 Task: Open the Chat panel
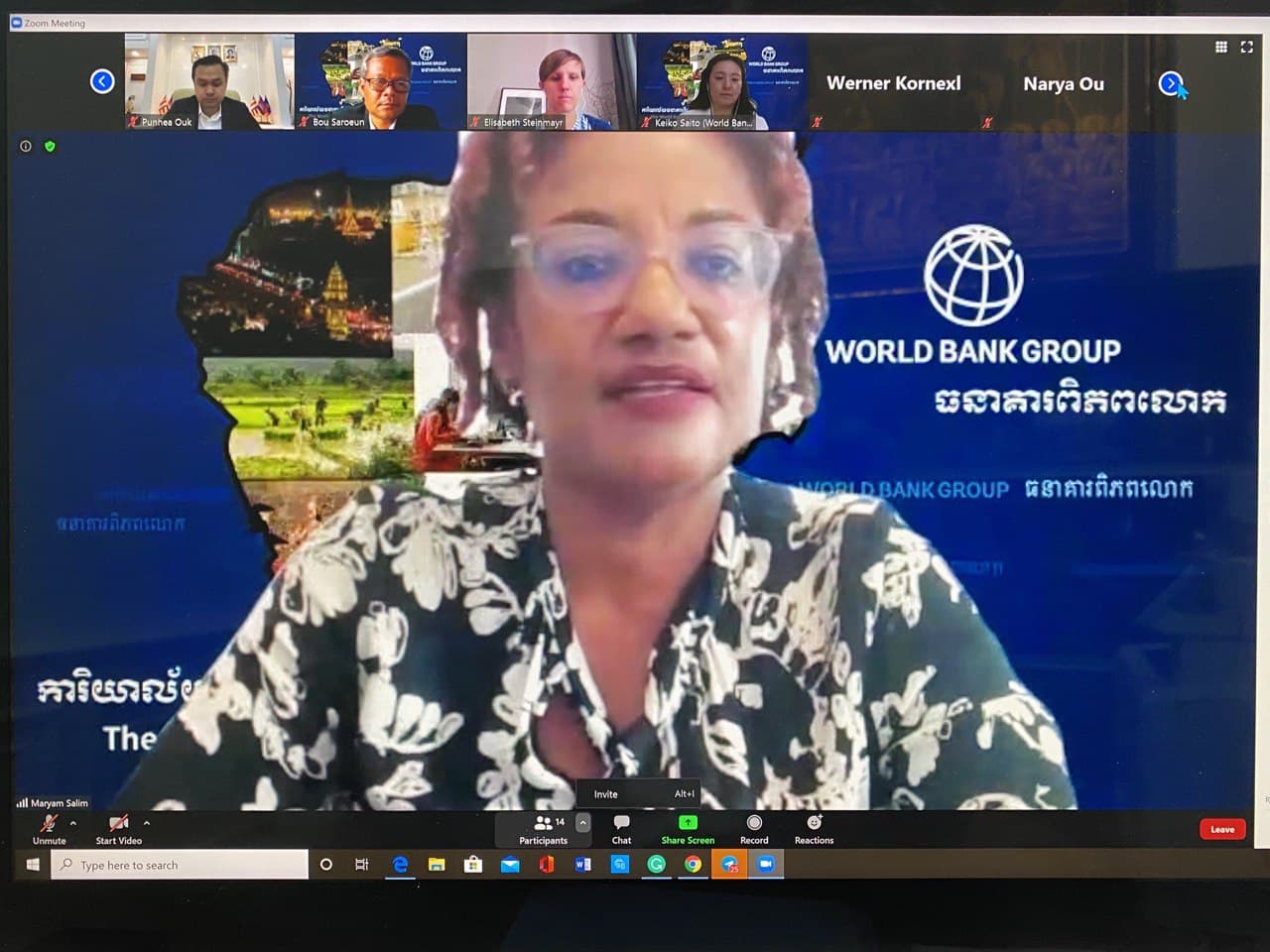[621, 829]
